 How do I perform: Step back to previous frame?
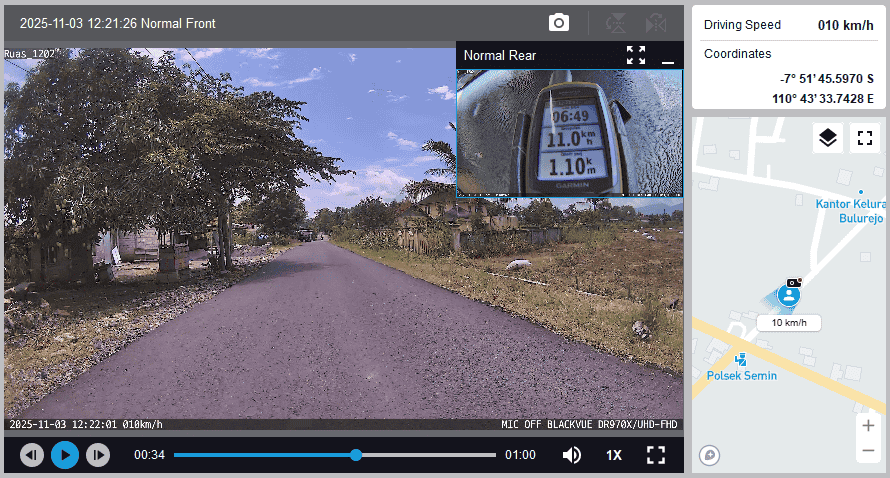point(32,455)
